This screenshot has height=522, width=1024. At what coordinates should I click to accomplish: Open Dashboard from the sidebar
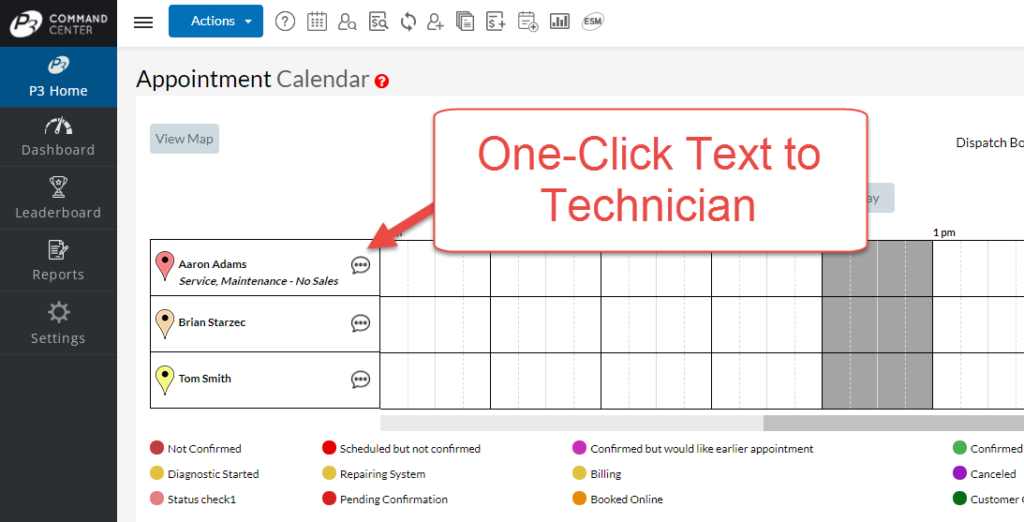tap(58, 137)
